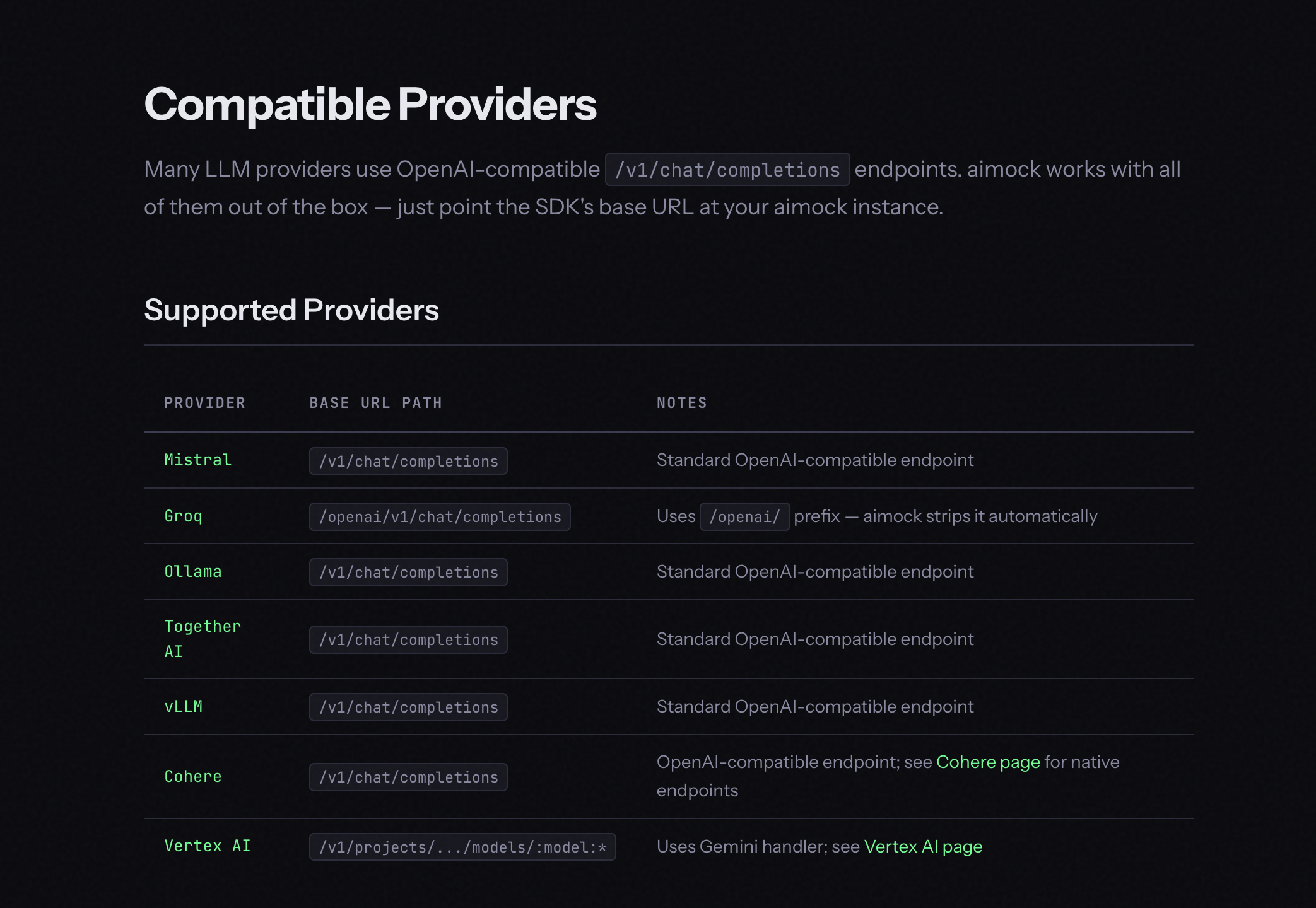Click the Vertex AI provider name in table

coord(207,846)
